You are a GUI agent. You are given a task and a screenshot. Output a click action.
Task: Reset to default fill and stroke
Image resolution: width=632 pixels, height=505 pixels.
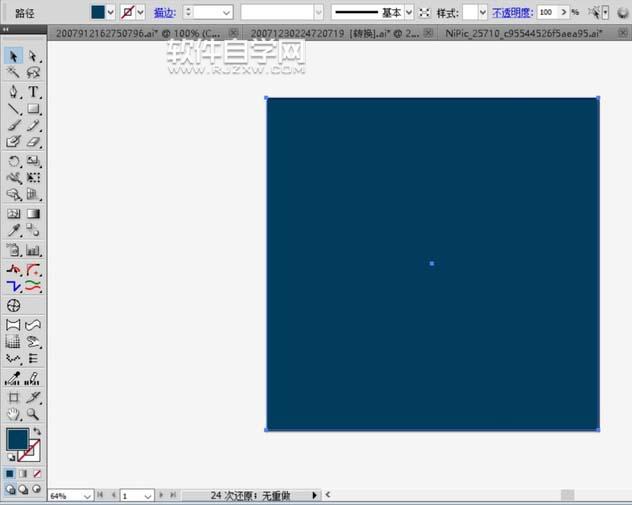[x=11, y=457]
